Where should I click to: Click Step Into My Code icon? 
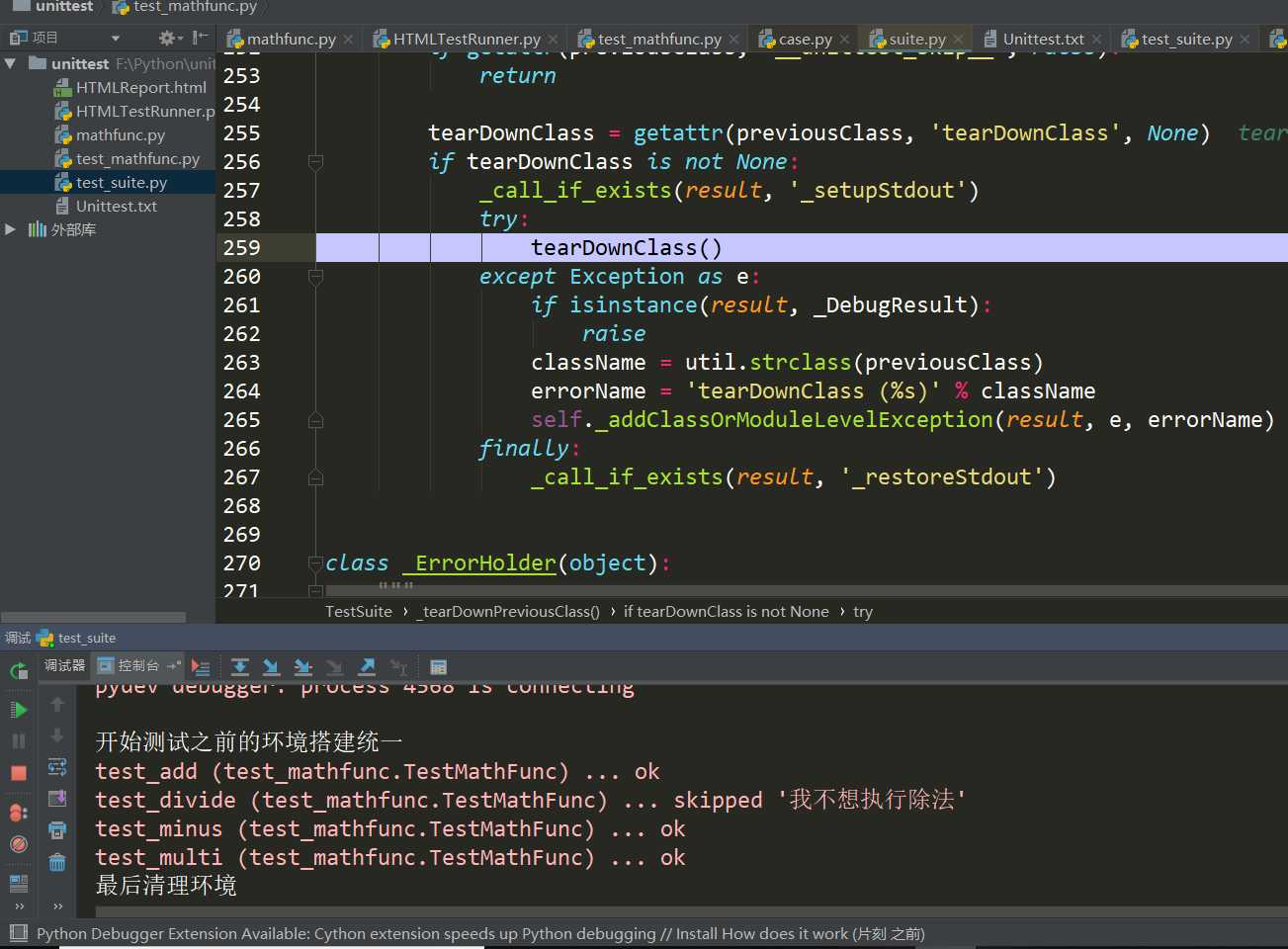pyautogui.click(x=303, y=667)
